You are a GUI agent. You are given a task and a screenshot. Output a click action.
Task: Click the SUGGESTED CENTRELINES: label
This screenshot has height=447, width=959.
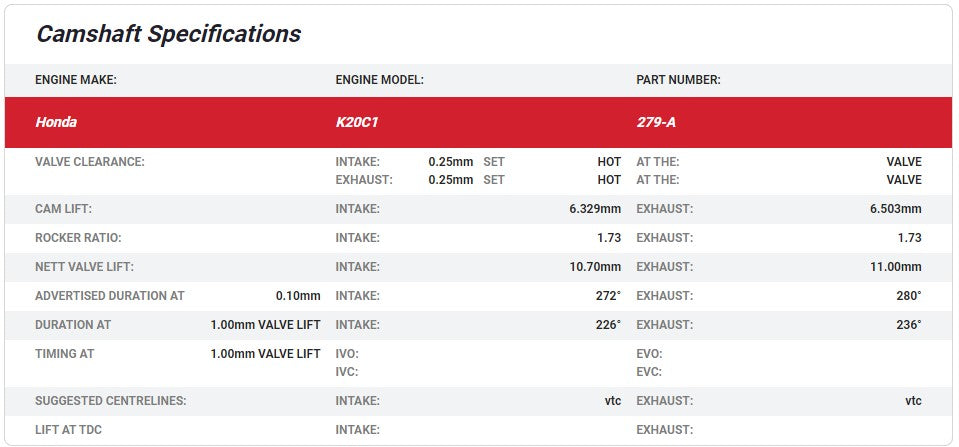(x=111, y=401)
